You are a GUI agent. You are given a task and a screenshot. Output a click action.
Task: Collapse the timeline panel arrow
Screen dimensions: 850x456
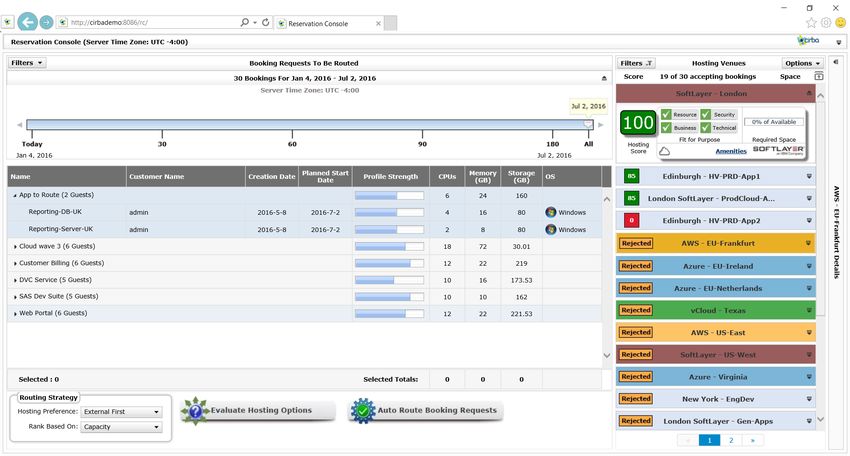tap(604, 79)
